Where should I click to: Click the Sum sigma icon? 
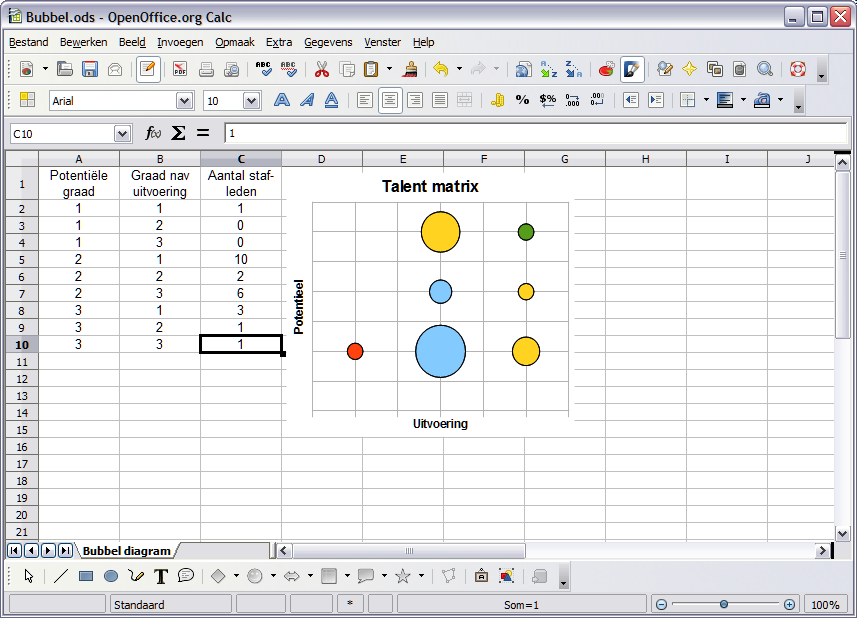tap(178, 133)
